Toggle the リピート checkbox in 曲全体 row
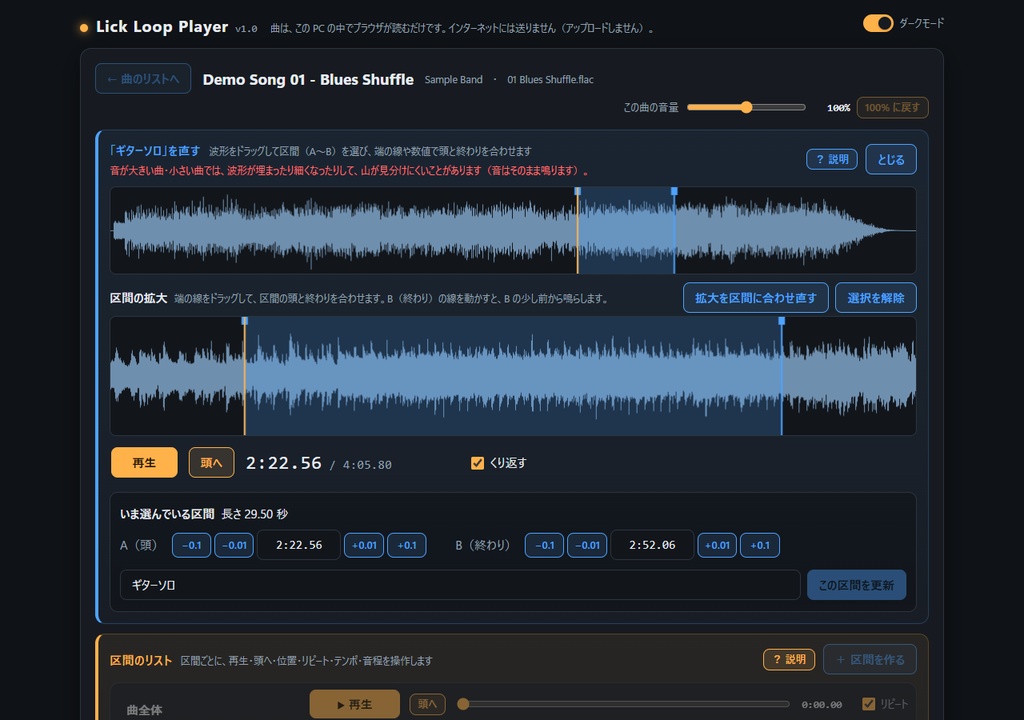This screenshot has width=1024, height=720. pos(869,704)
